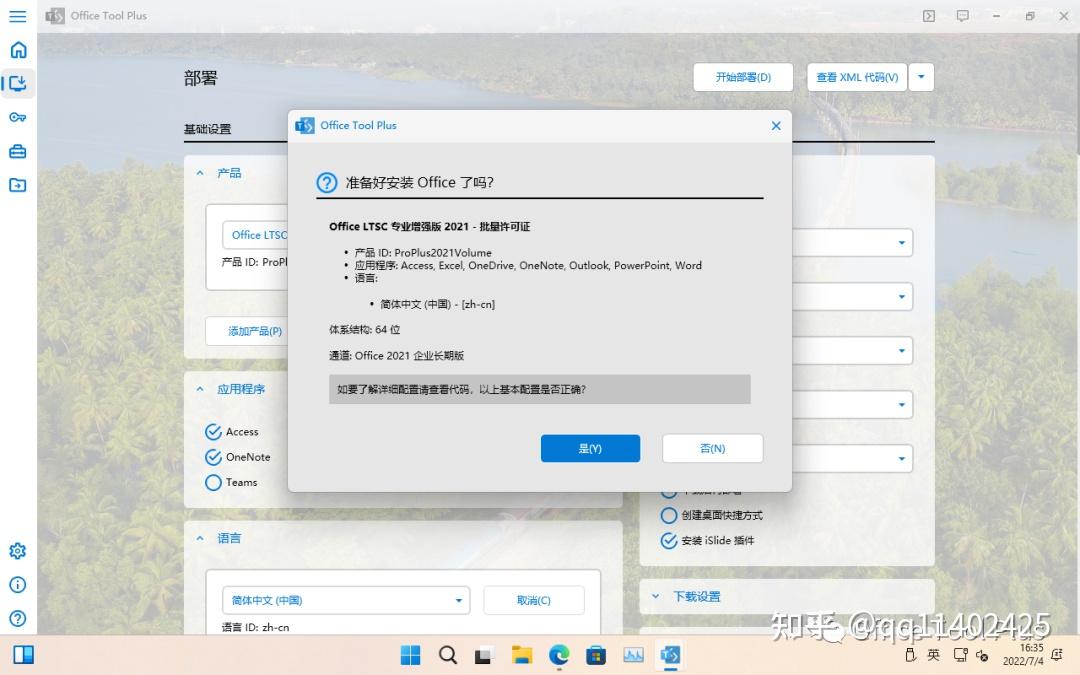
Task: Open Settings via the gear icon
Action: (x=17, y=550)
